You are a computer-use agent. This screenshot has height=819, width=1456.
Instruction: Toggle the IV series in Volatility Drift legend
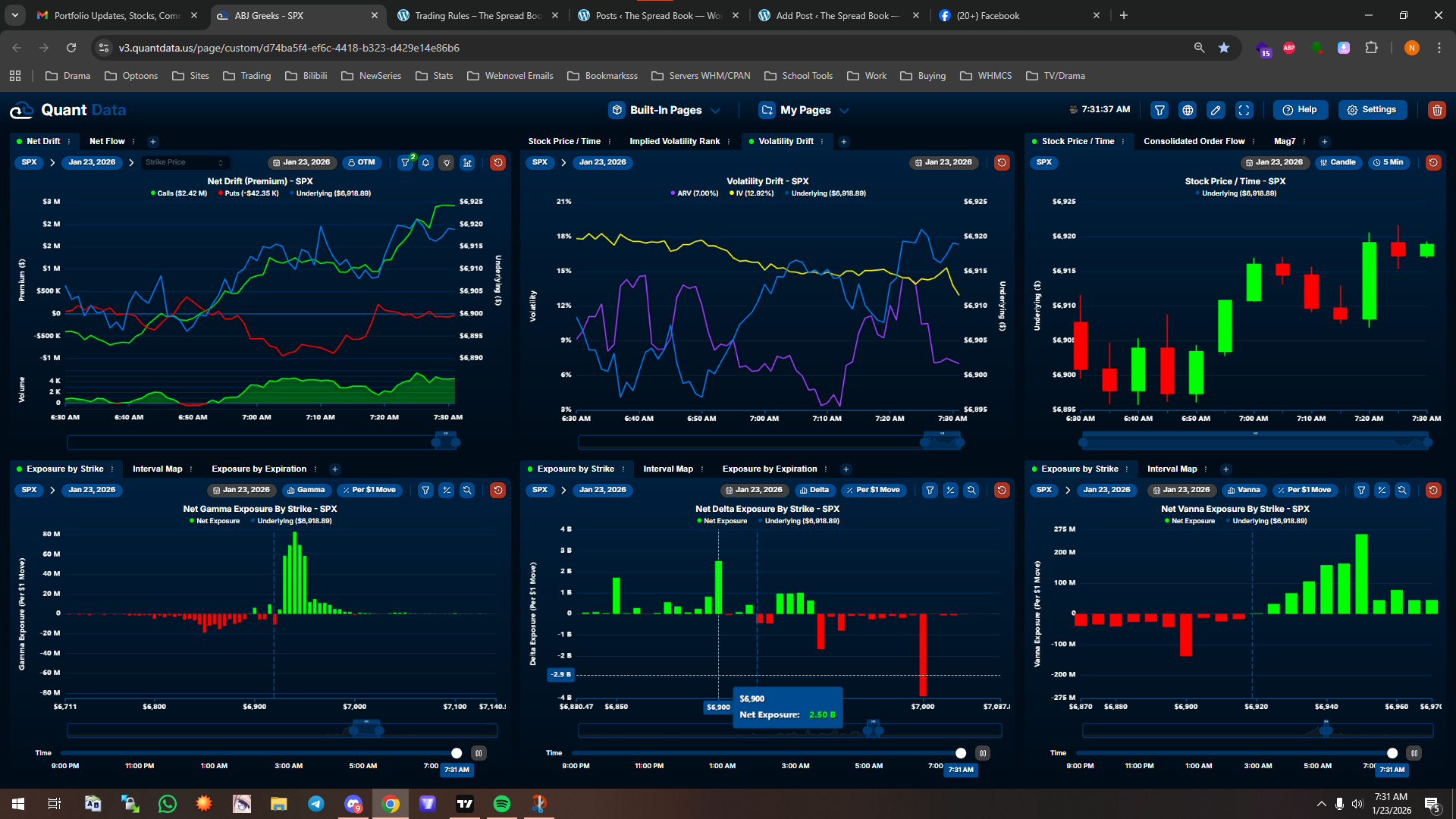click(x=752, y=193)
